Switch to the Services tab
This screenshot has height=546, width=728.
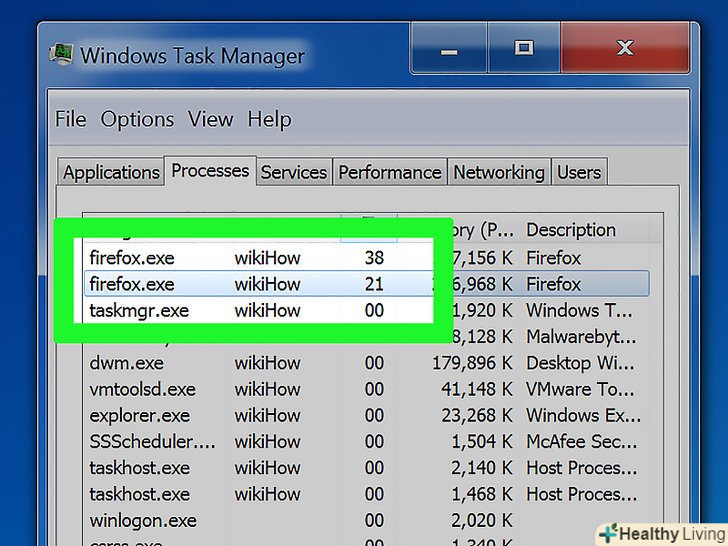click(294, 172)
